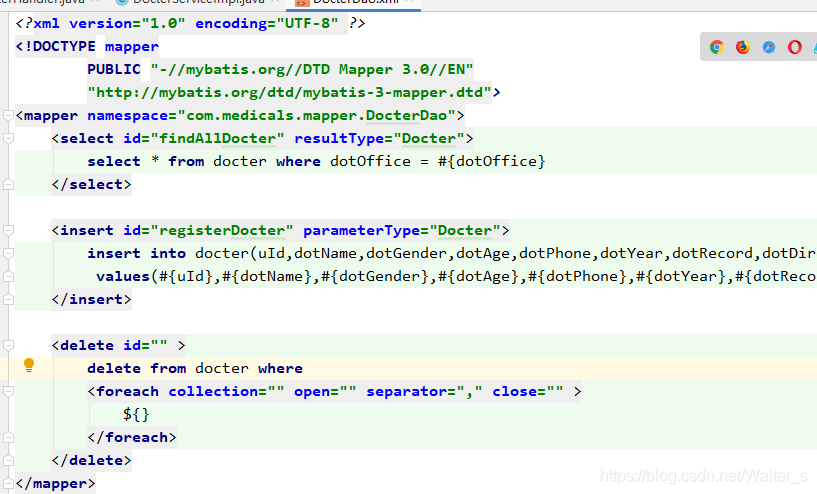The width and height of the screenshot is (817, 494).
Task: Click fold marker at closing insert tag
Action: 8,300
